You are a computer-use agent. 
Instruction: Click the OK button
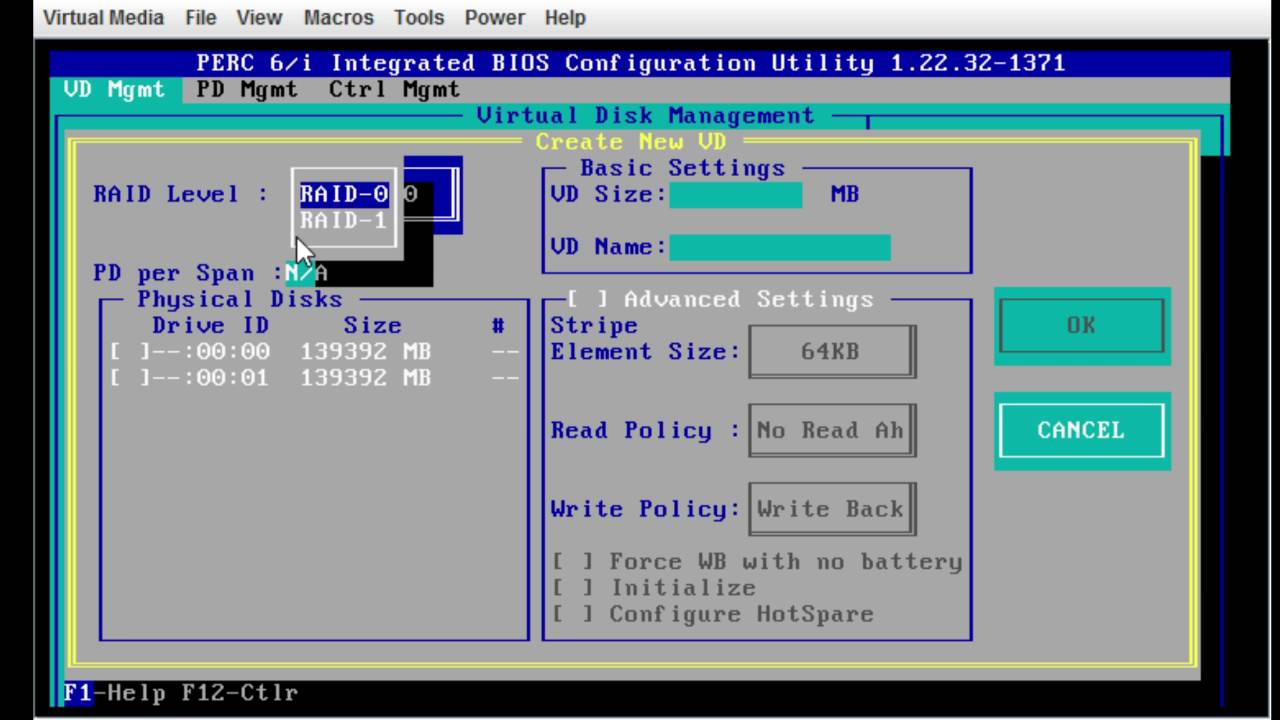point(1081,326)
